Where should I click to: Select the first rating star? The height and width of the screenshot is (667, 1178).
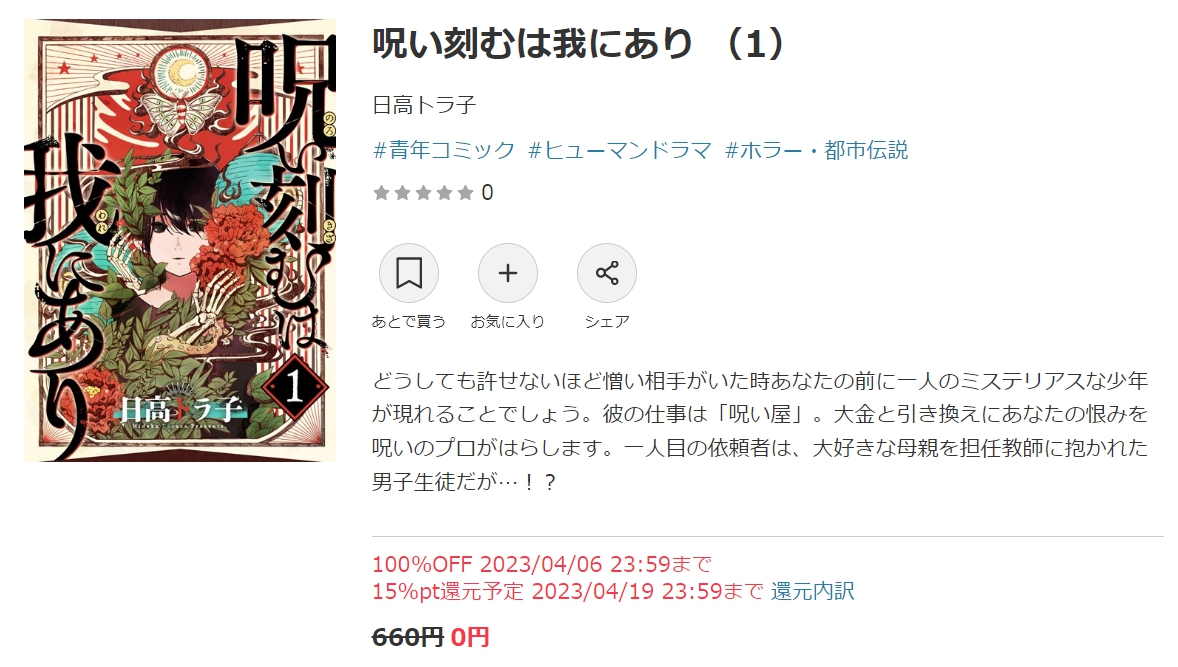point(382,193)
